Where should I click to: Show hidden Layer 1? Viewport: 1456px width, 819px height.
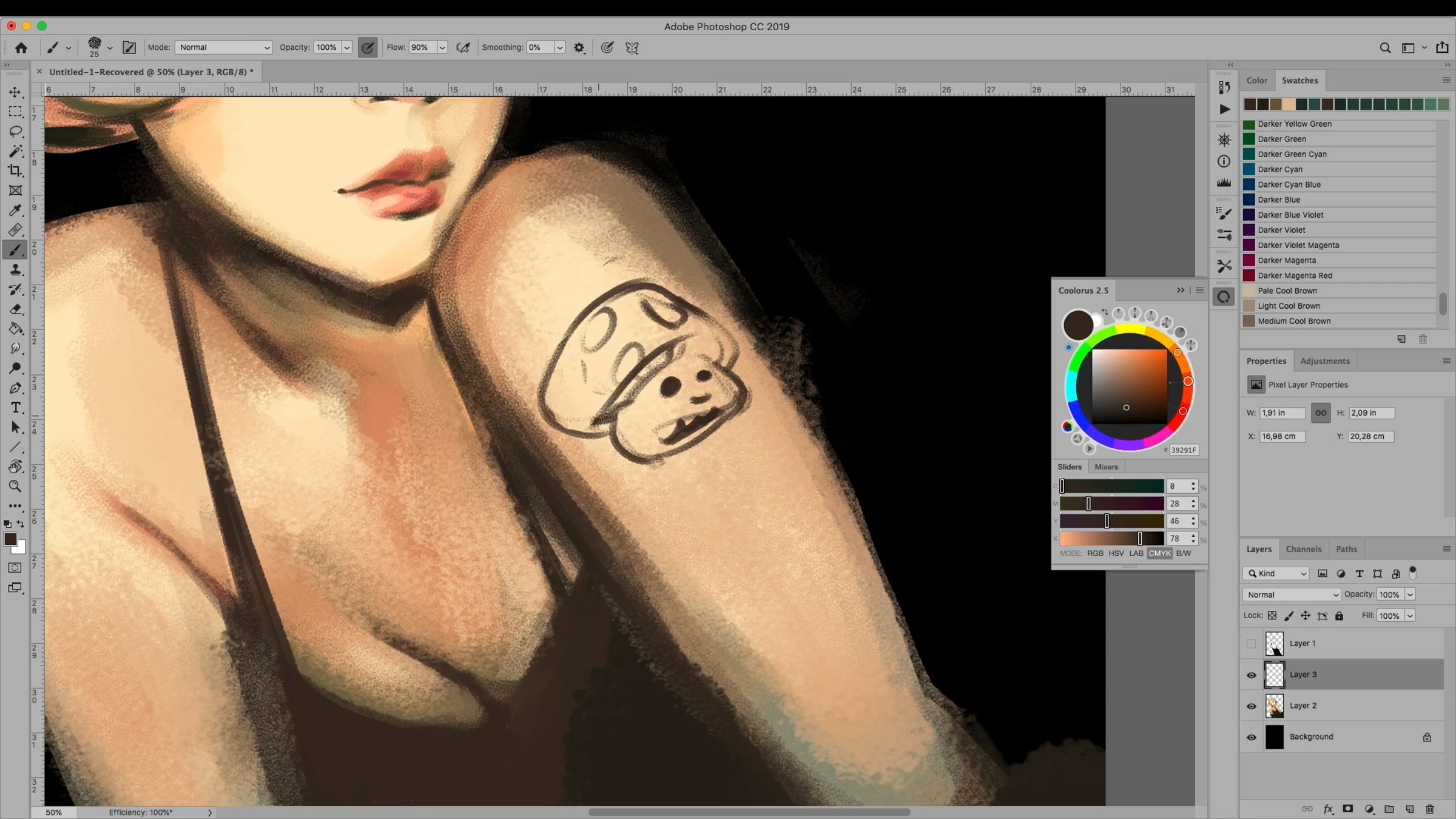pyautogui.click(x=1251, y=644)
